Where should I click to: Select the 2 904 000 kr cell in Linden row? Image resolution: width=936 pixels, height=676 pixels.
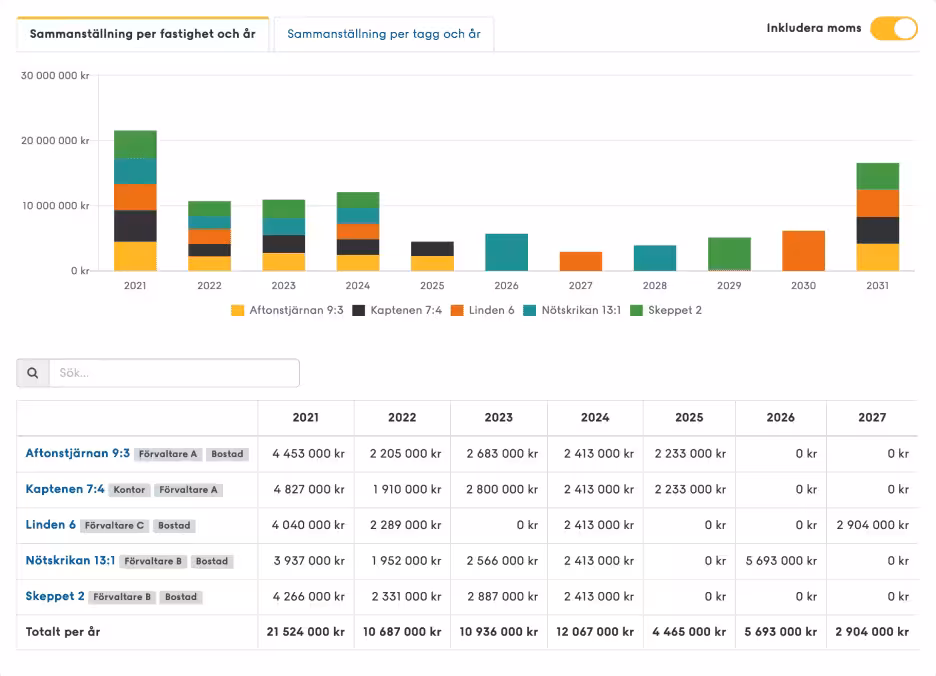[872, 525]
